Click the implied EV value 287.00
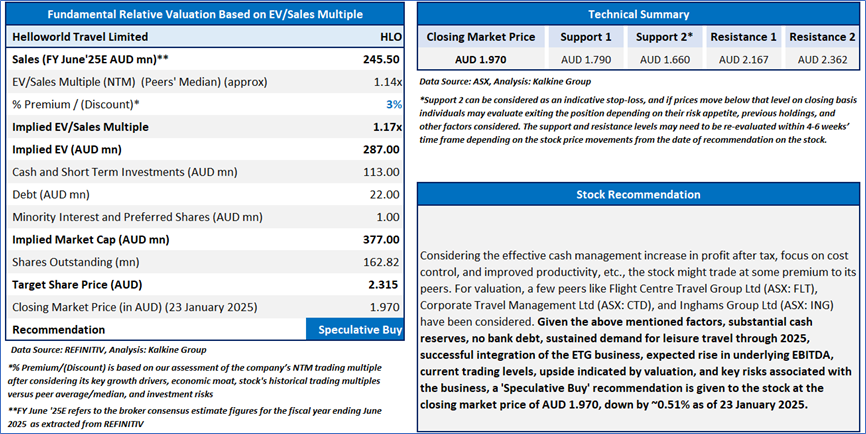Screen dimensions: 866x434 tap(381, 150)
